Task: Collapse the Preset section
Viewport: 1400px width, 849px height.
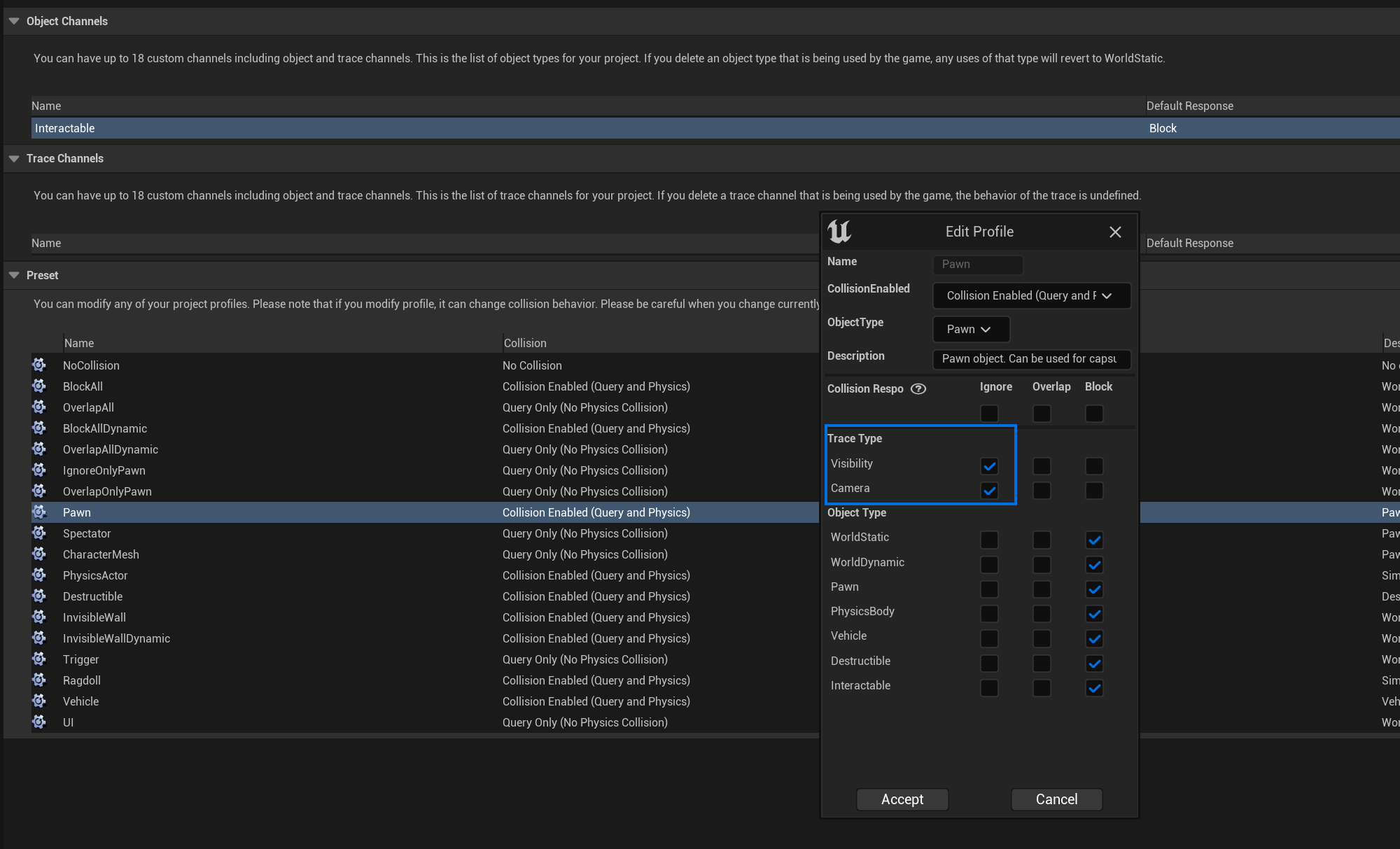Action: point(14,275)
